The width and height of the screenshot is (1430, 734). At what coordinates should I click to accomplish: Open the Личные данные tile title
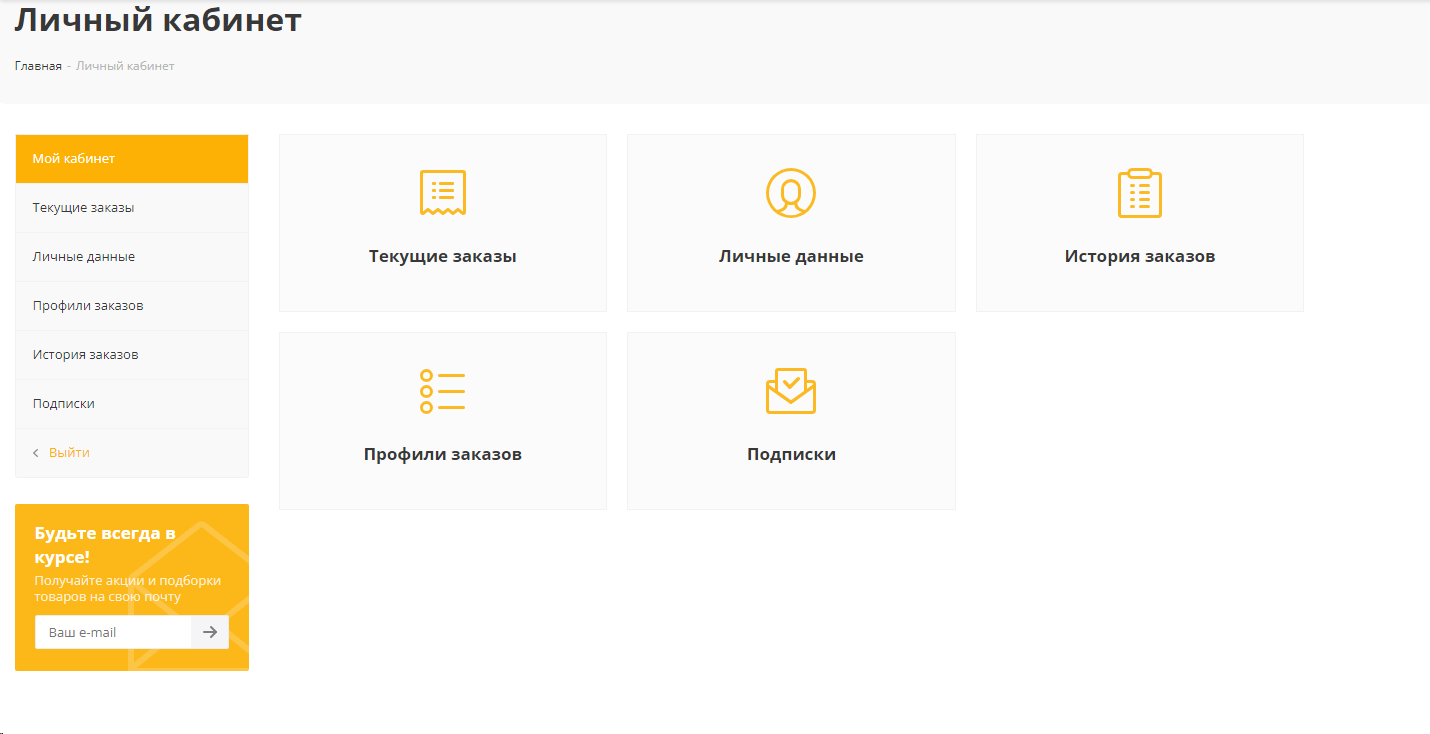(790, 256)
